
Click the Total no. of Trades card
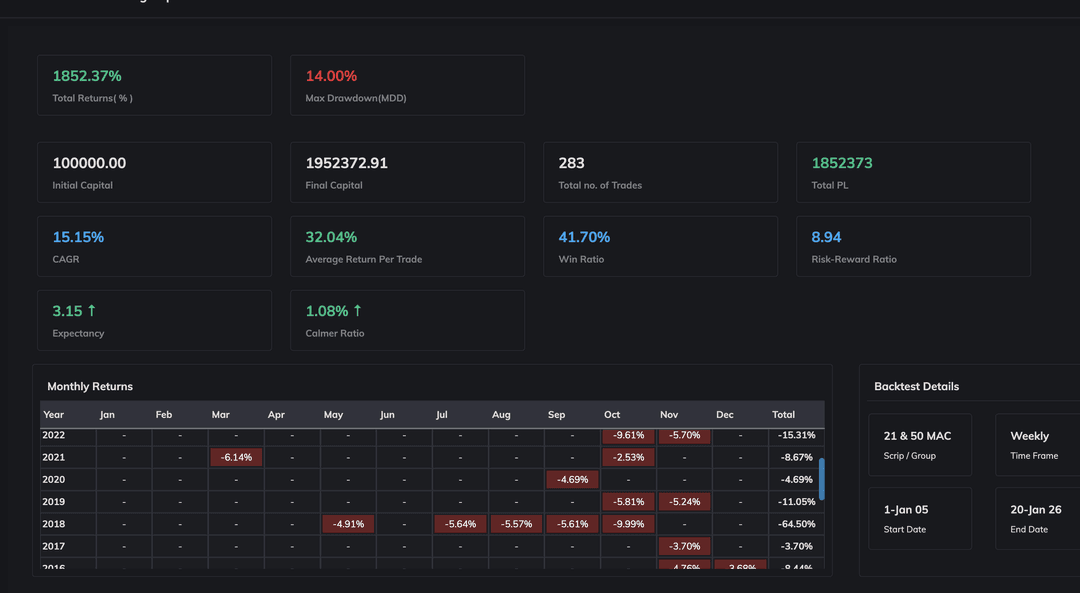click(x=660, y=172)
